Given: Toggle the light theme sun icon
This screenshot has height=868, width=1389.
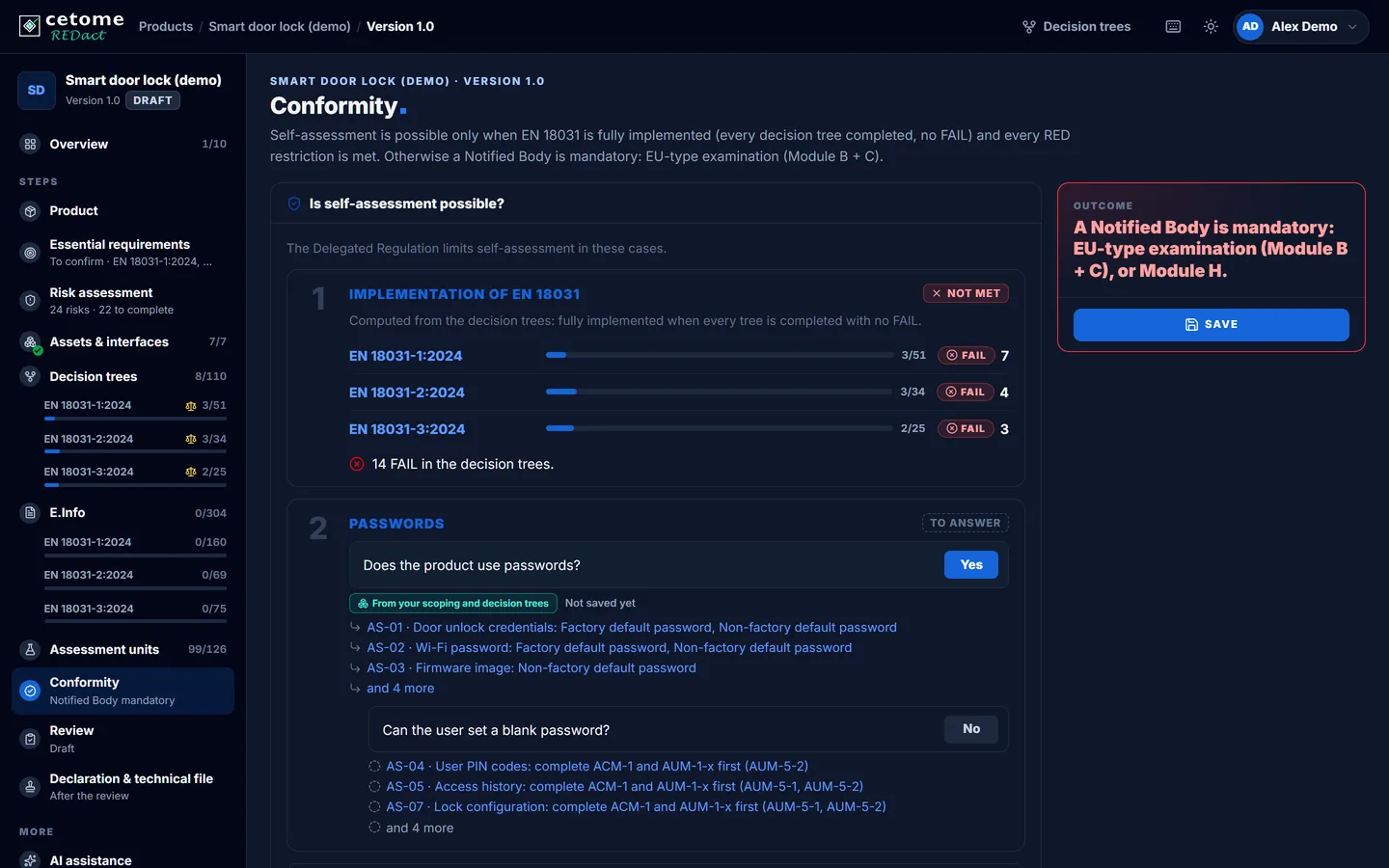Looking at the screenshot, I should pos(1211,27).
